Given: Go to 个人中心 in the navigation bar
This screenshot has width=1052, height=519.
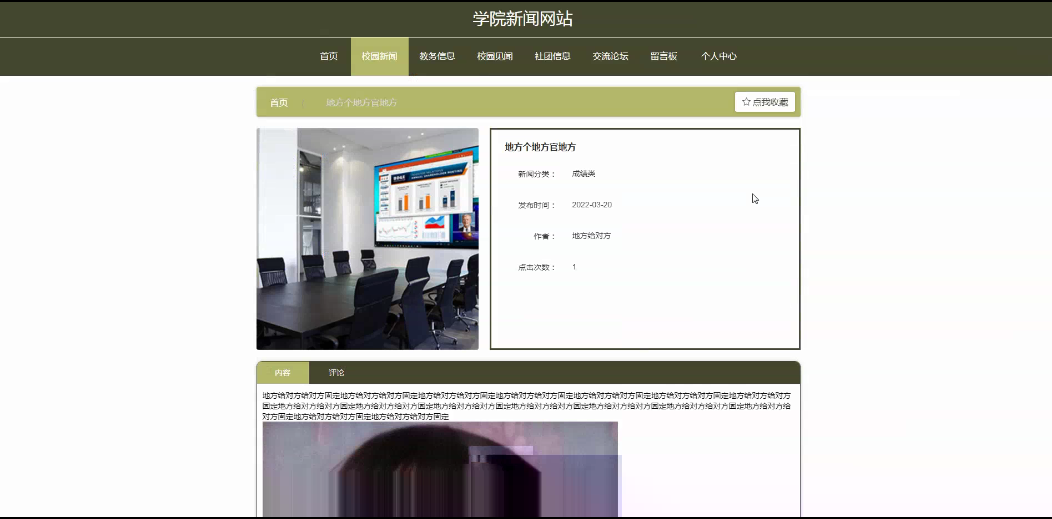Looking at the screenshot, I should [x=719, y=56].
